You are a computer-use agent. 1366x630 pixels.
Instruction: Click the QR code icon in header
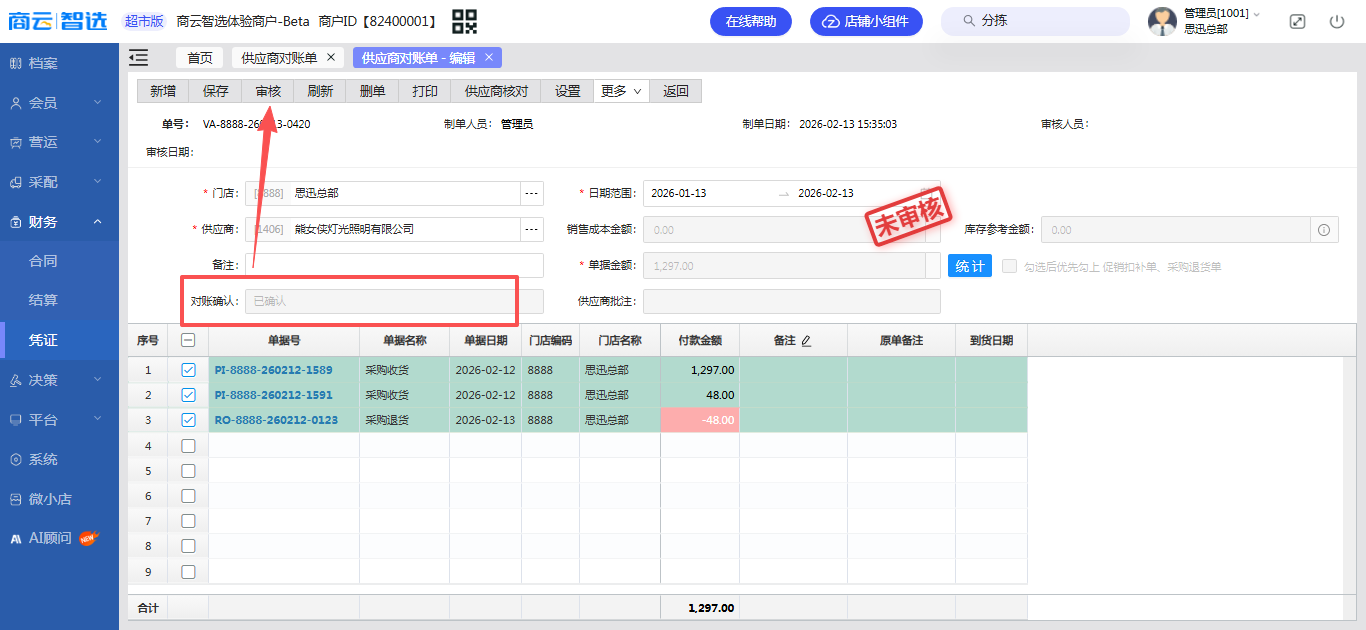[465, 21]
